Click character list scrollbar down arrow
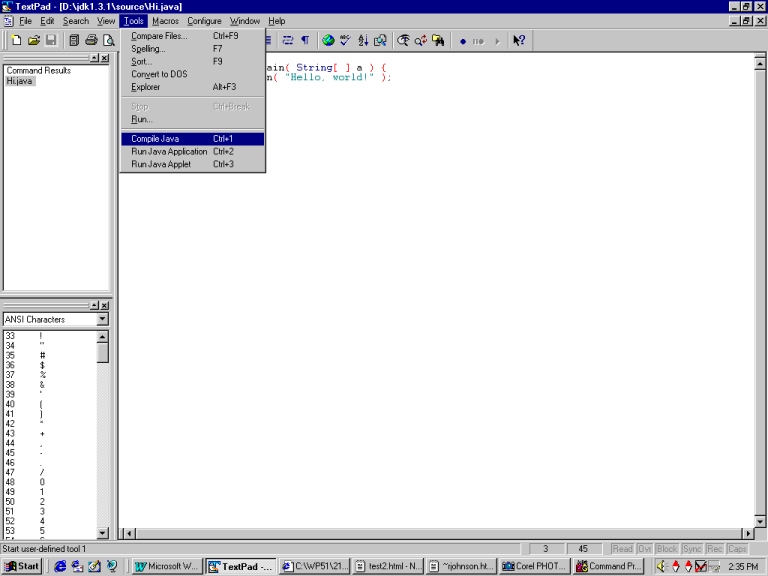Image resolution: width=768 pixels, height=576 pixels. tap(102, 533)
